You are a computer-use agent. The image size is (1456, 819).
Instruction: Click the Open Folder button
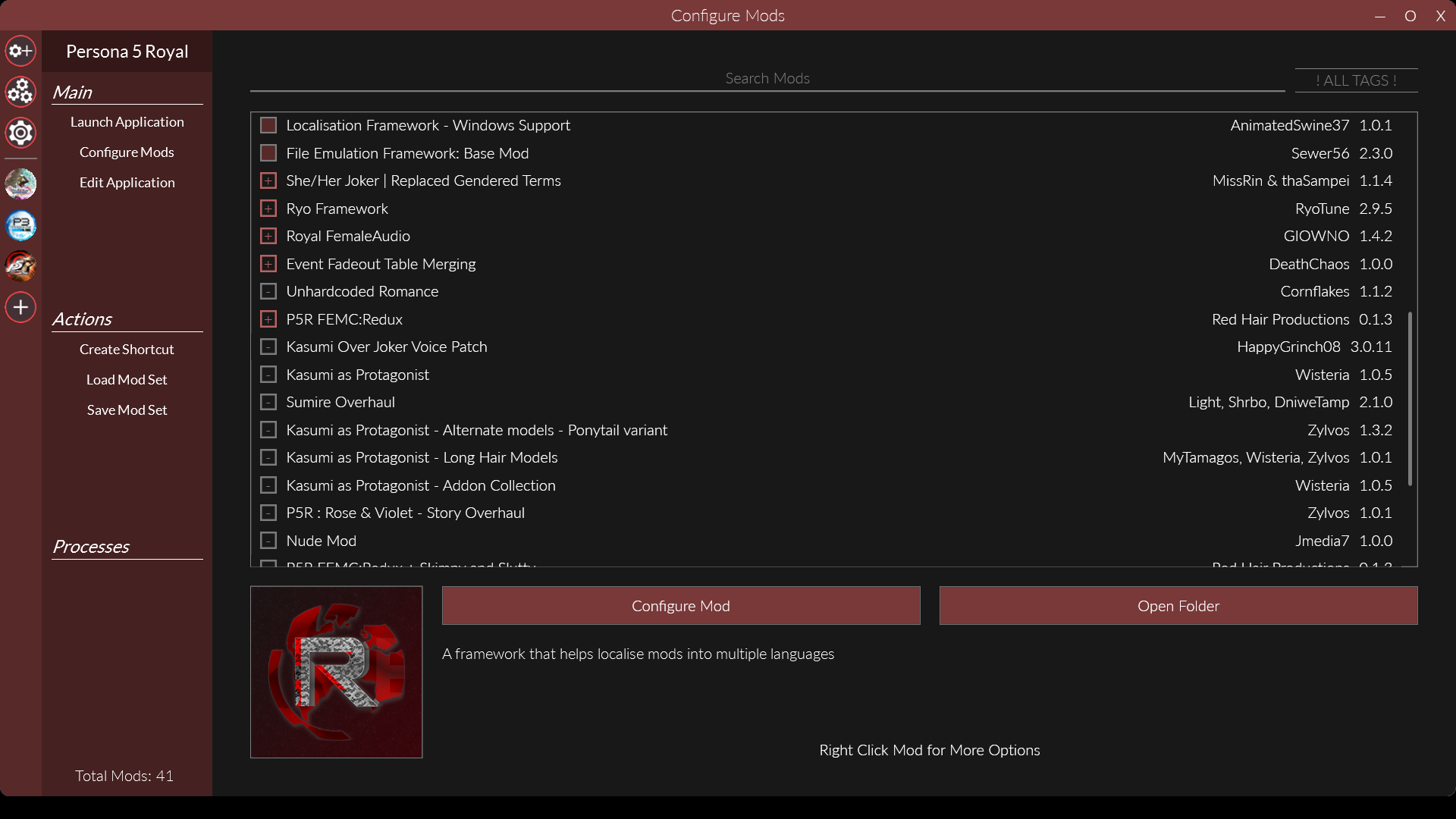[1178, 606]
